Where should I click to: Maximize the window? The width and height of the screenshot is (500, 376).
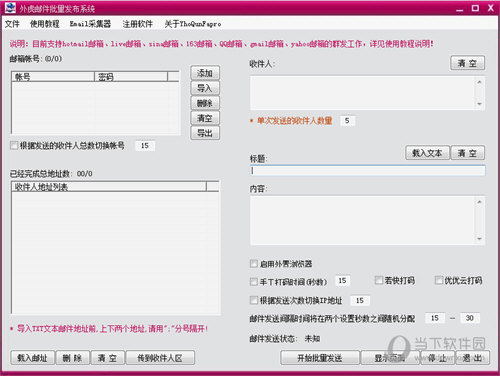click(x=475, y=8)
